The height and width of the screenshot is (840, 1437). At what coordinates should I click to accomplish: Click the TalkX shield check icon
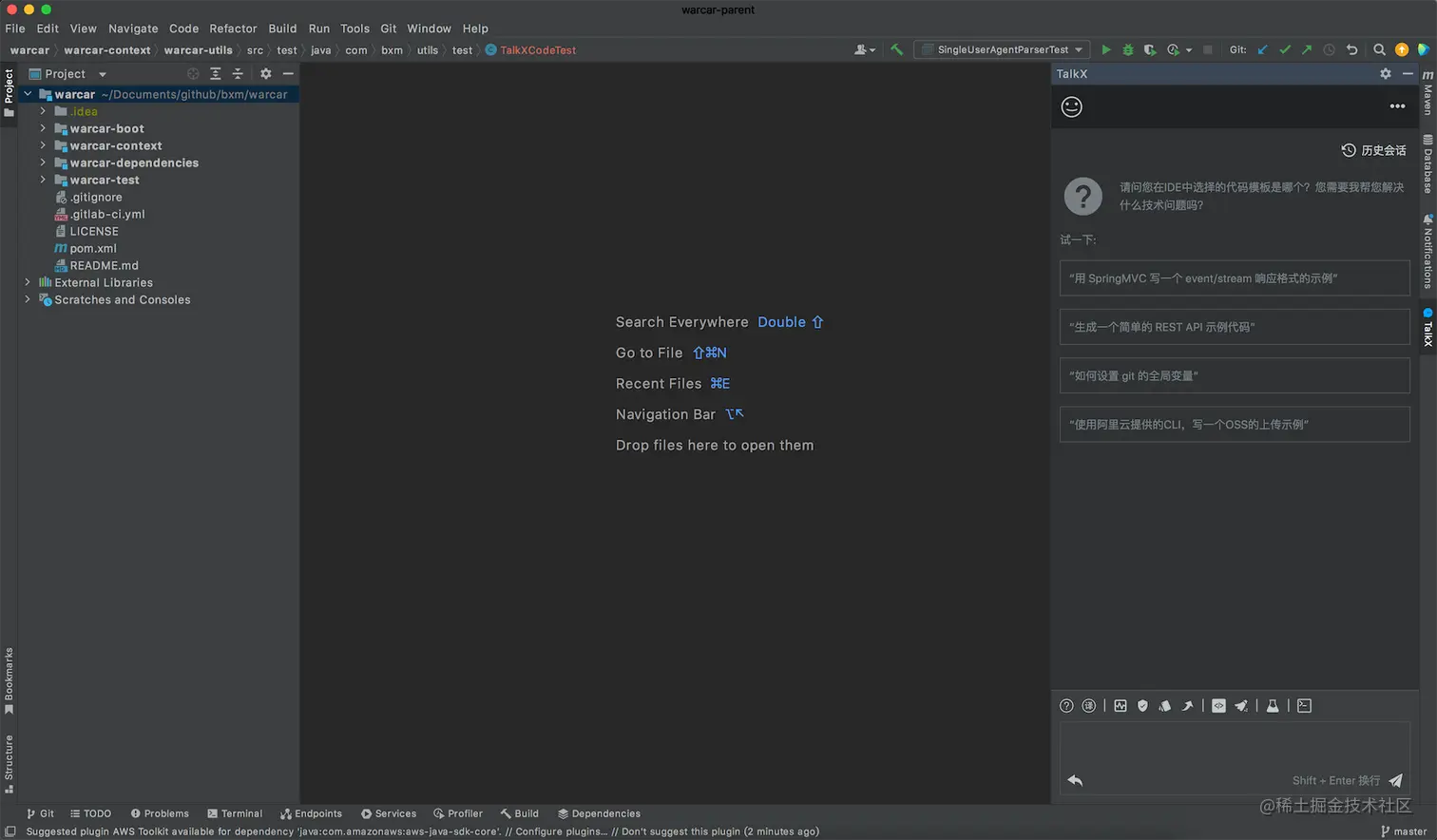coord(1142,705)
